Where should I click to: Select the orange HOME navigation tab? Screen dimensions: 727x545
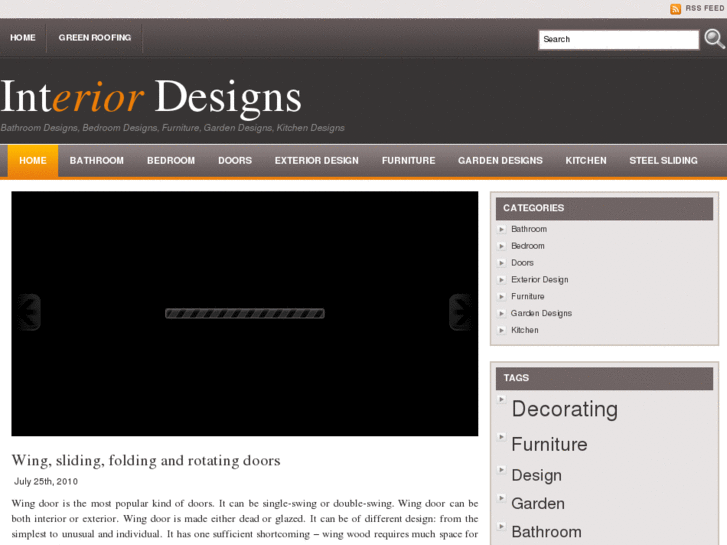coord(32,160)
